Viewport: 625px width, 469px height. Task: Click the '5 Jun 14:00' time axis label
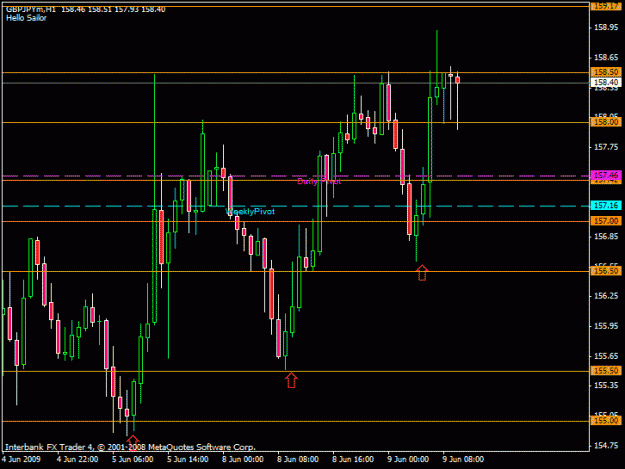(x=187, y=459)
